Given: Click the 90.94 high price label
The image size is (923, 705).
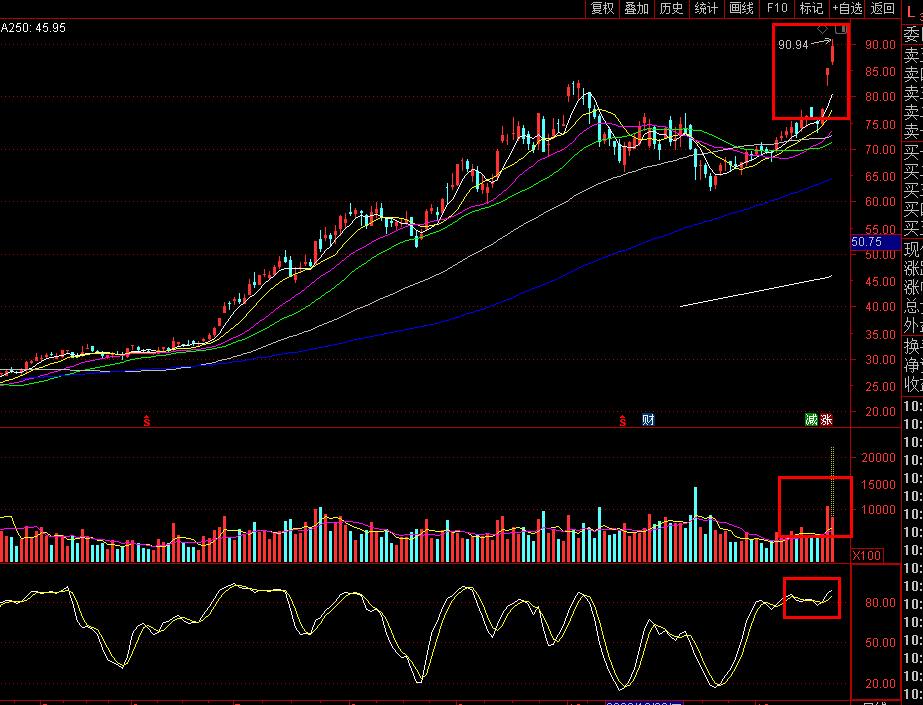Looking at the screenshot, I should click(x=792, y=45).
